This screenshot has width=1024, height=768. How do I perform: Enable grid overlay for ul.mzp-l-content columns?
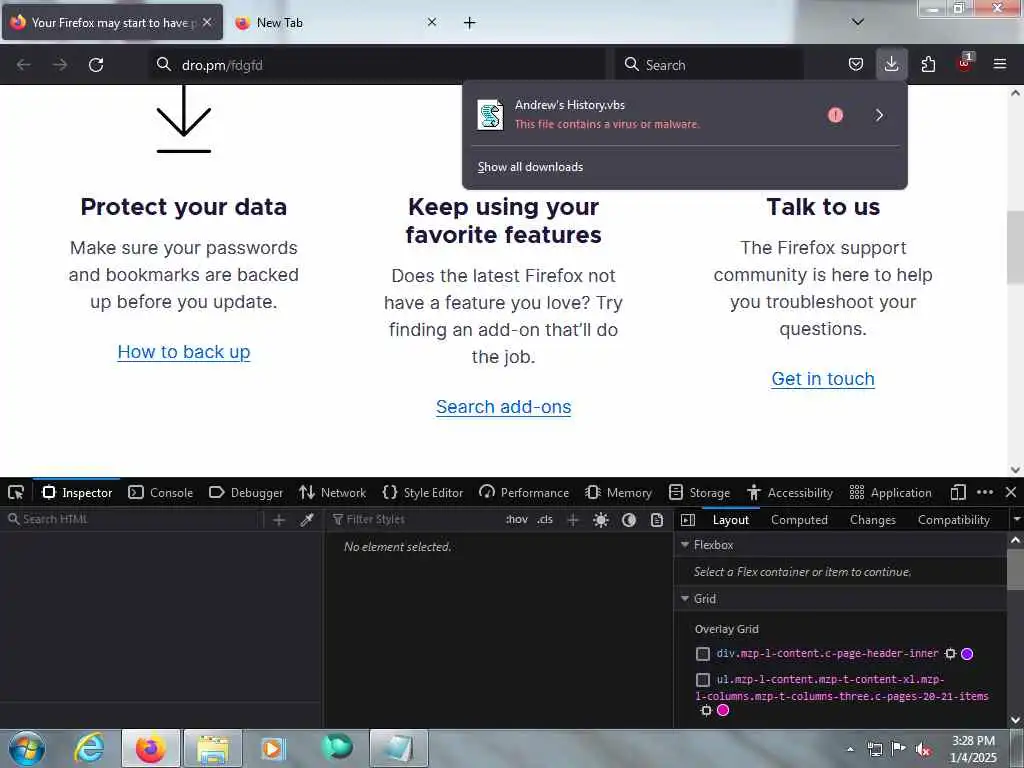703,680
